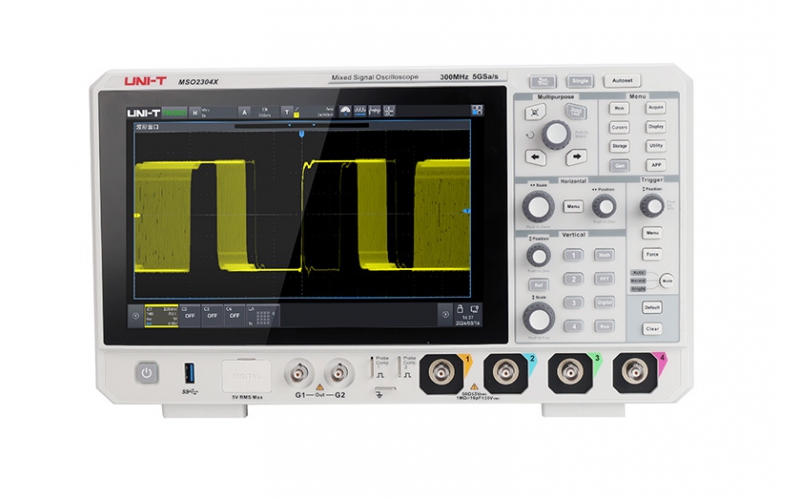The image size is (800, 500).
Task: Toggle Vertical channel 1 hardware button
Action: coord(573,255)
